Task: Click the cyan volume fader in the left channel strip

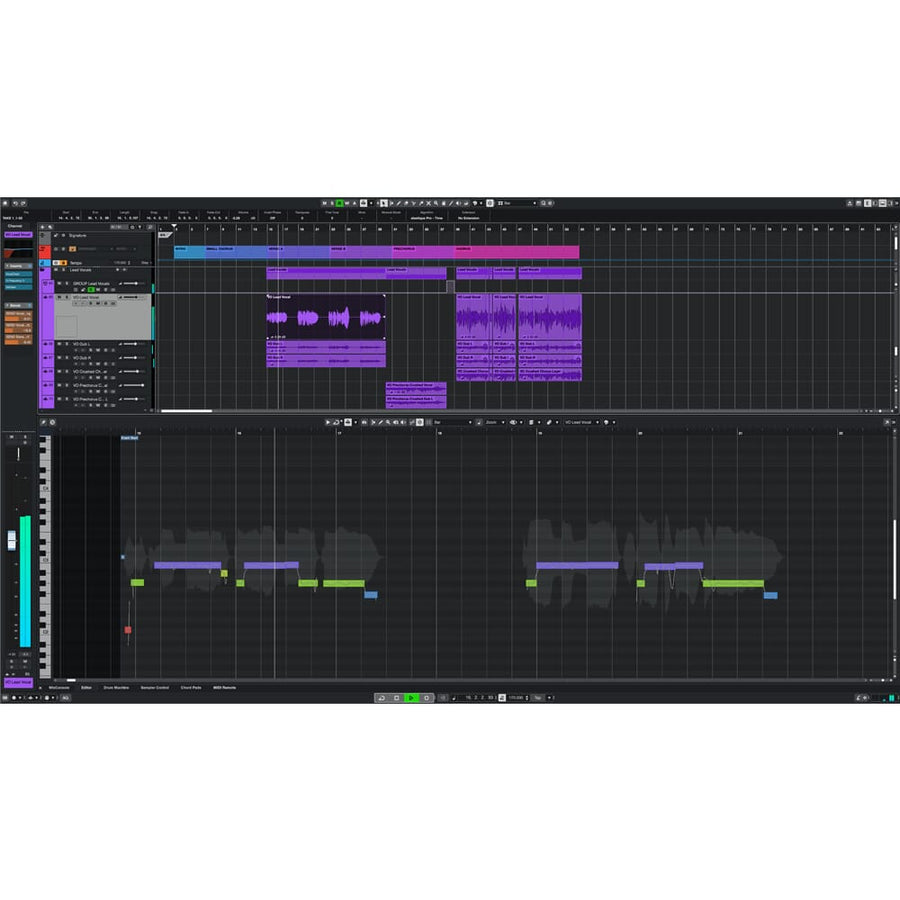Action: (x=22, y=580)
